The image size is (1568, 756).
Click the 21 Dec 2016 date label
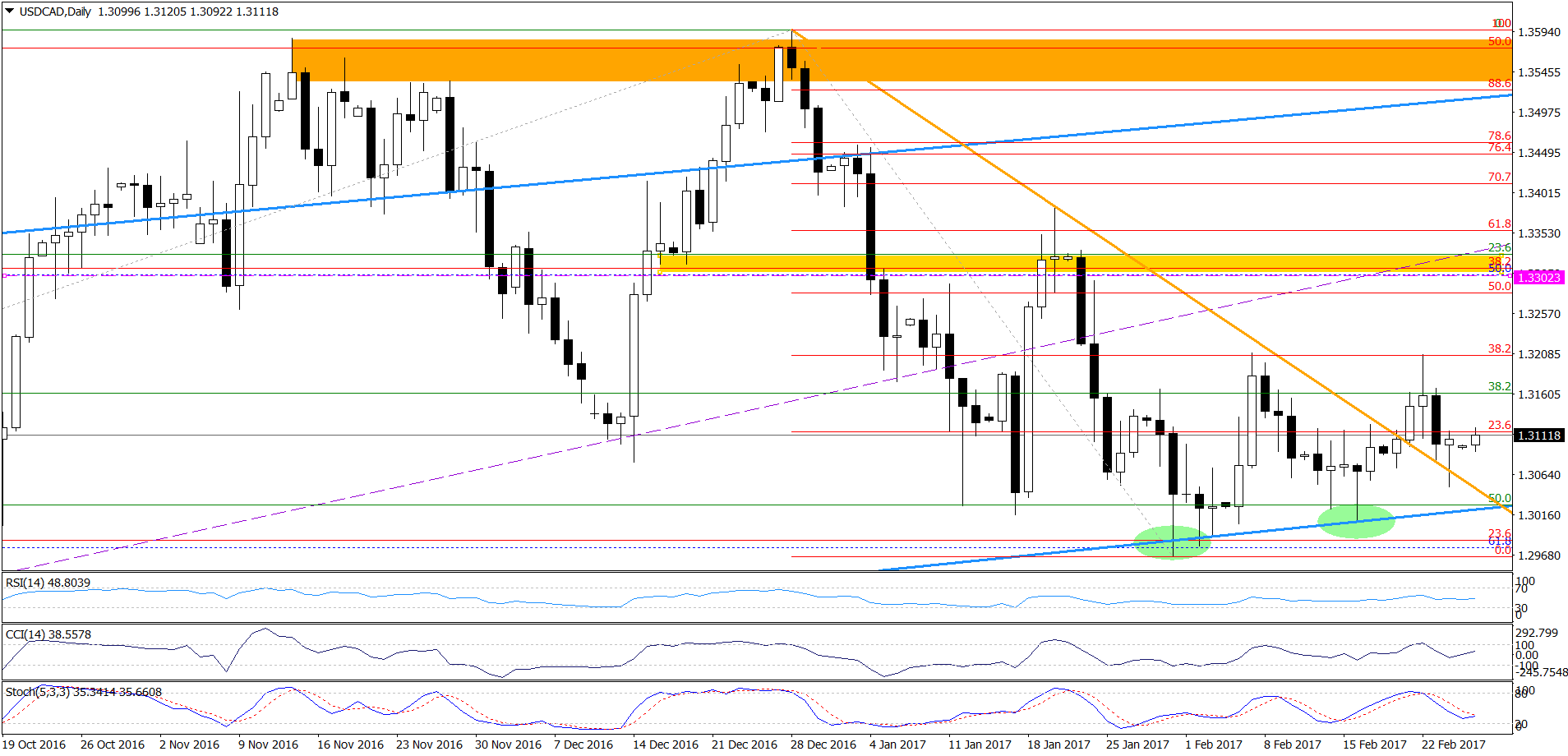coord(745,744)
